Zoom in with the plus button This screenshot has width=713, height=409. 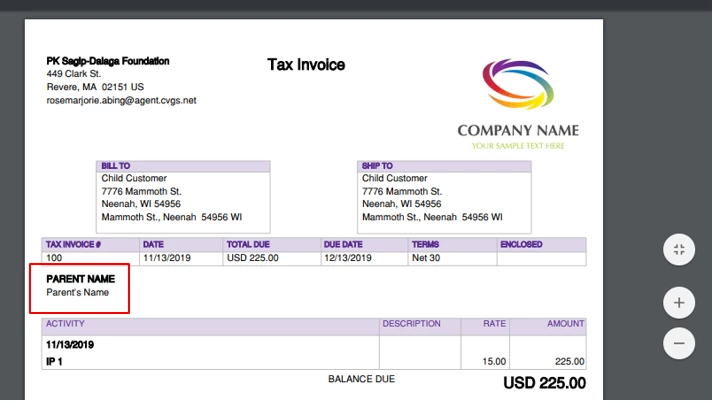(678, 303)
